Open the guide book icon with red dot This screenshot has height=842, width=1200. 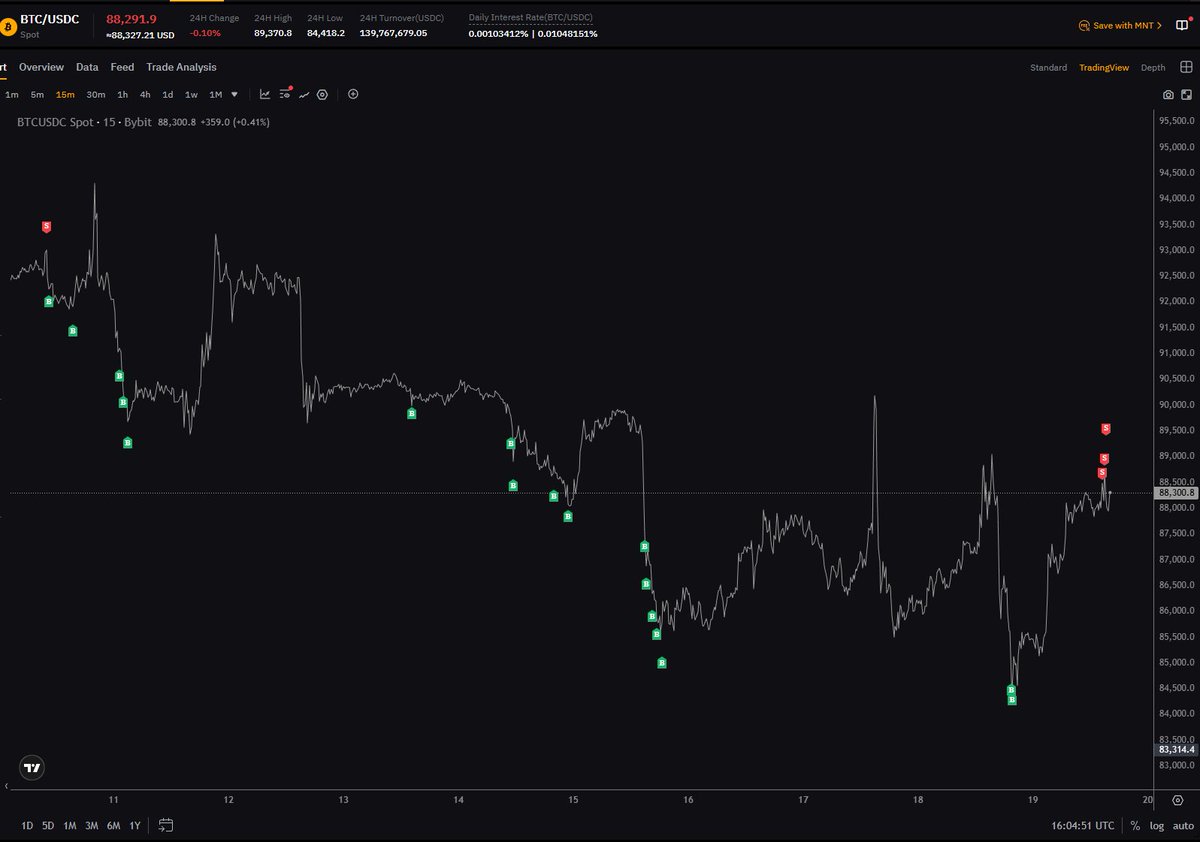1182,26
